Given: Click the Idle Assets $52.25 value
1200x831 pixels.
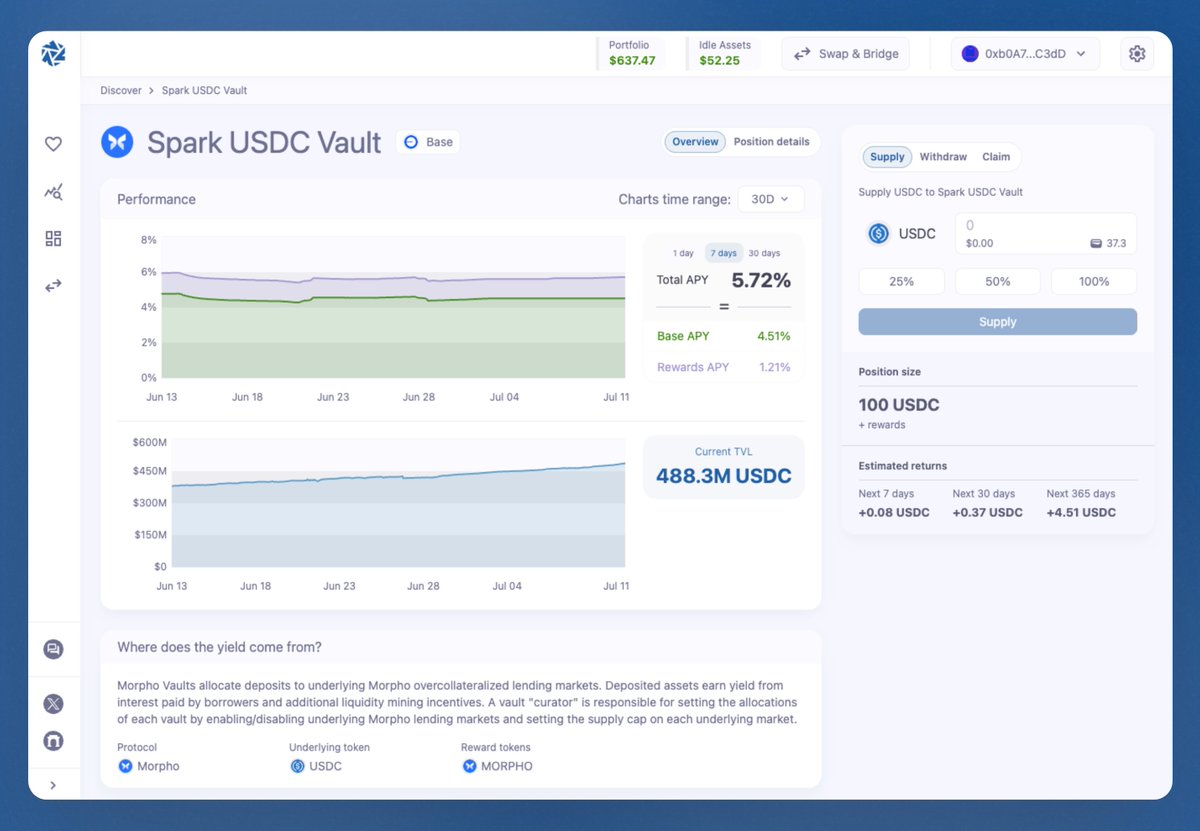Looking at the screenshot, I should click(719, 60).
